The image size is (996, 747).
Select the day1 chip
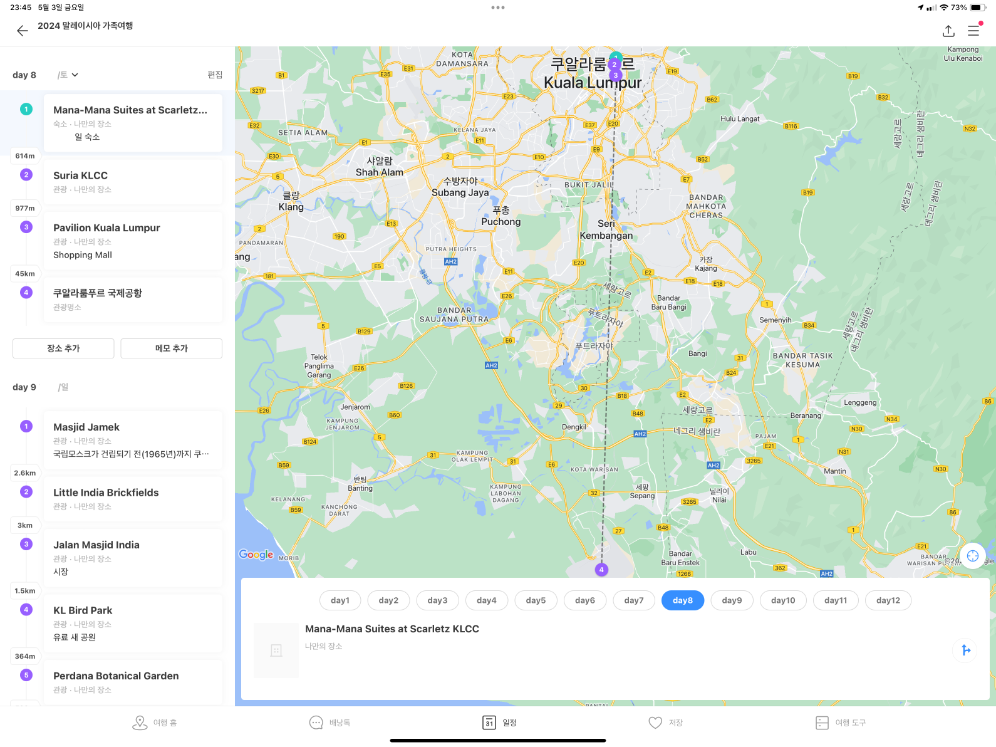point(340,600)
